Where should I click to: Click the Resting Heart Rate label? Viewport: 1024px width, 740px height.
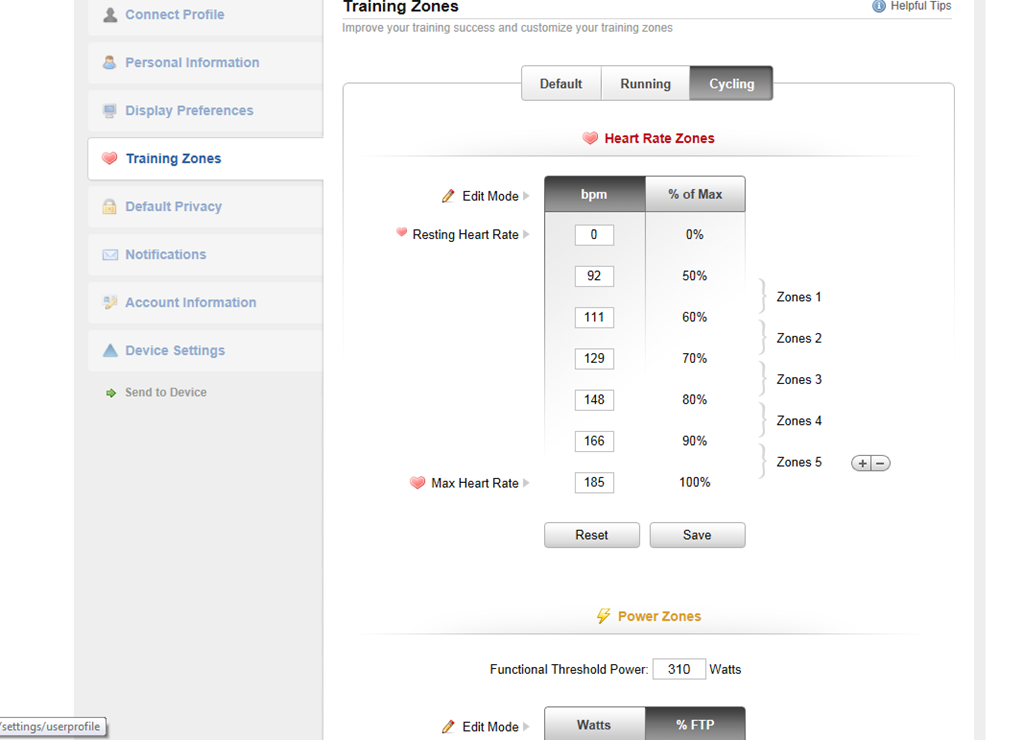466,234
